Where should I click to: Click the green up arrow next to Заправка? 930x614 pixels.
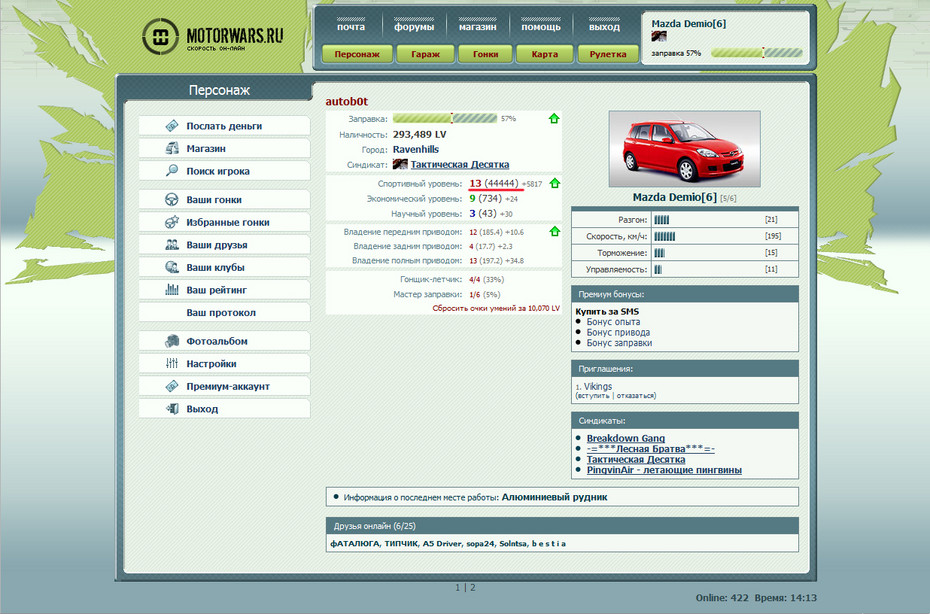point(554,119)
